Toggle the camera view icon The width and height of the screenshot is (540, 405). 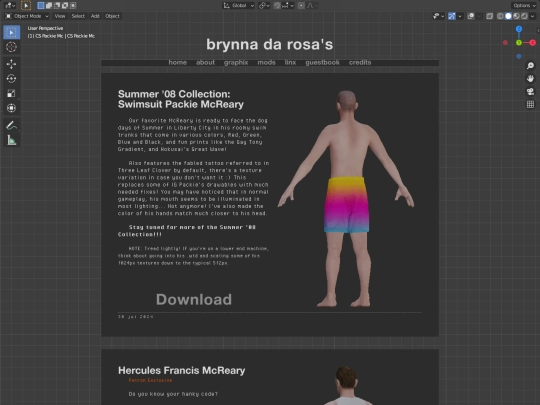(x=530, y=91)
